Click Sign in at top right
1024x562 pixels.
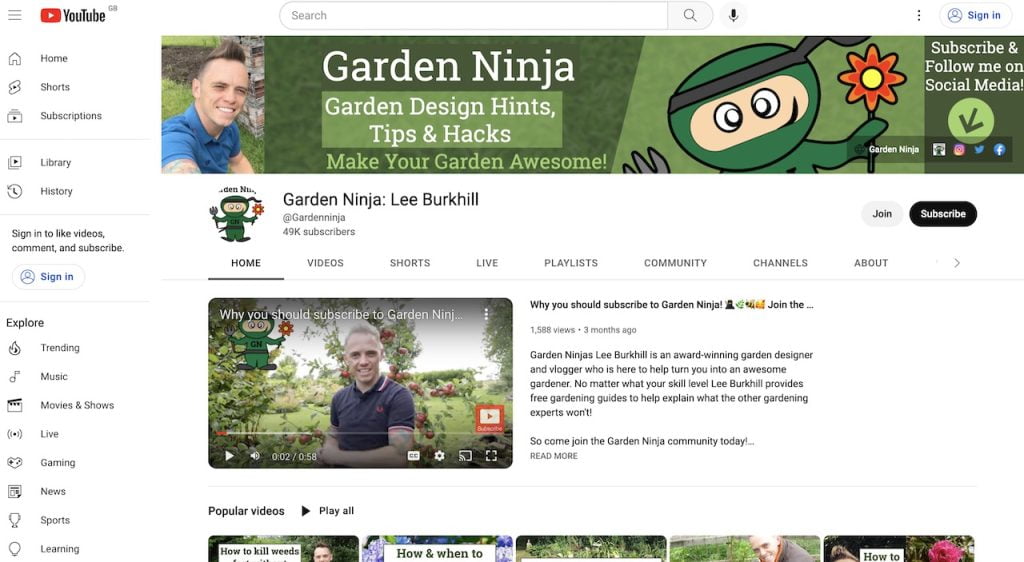coord(974,15)
